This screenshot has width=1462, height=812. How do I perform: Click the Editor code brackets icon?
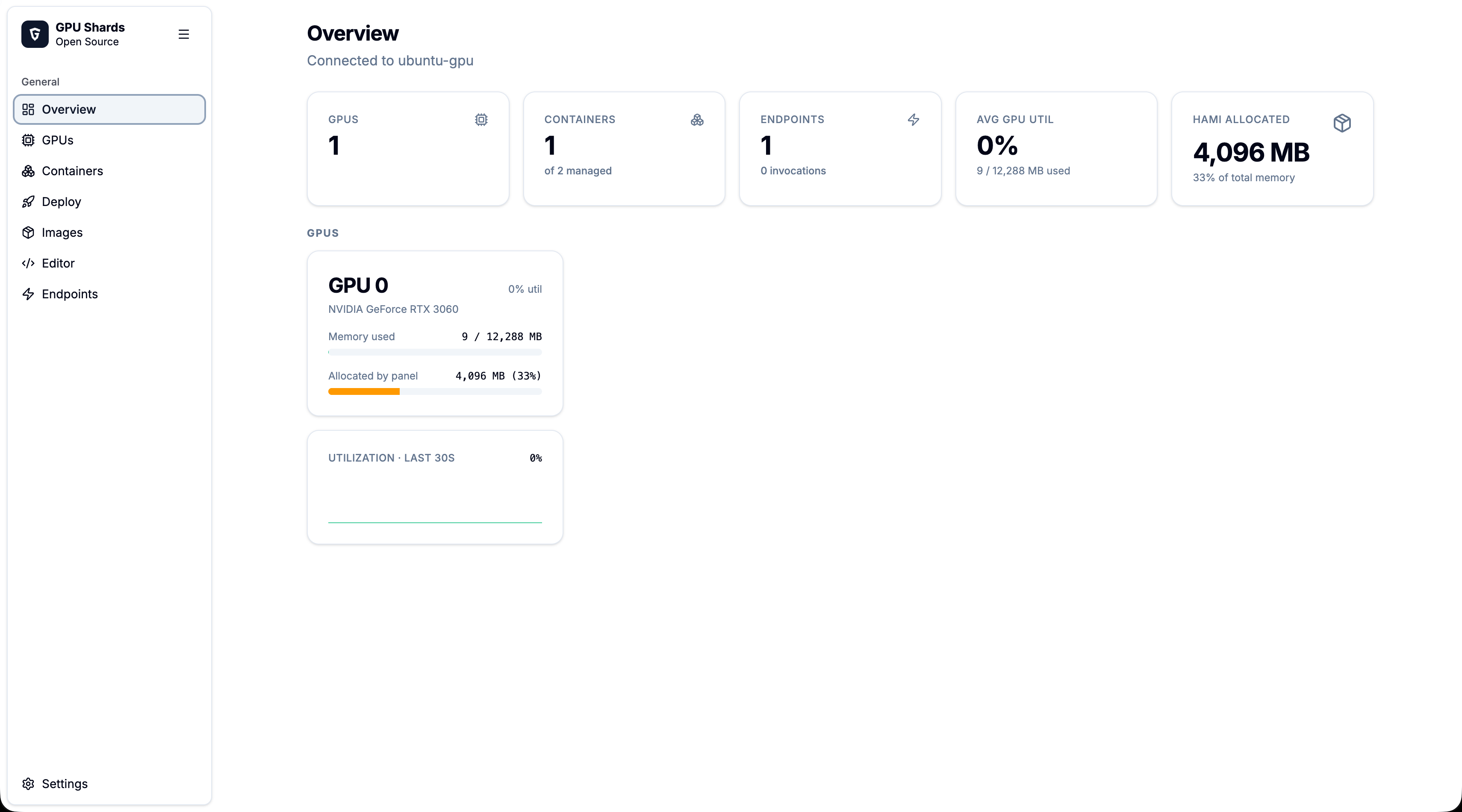(28, 263)
